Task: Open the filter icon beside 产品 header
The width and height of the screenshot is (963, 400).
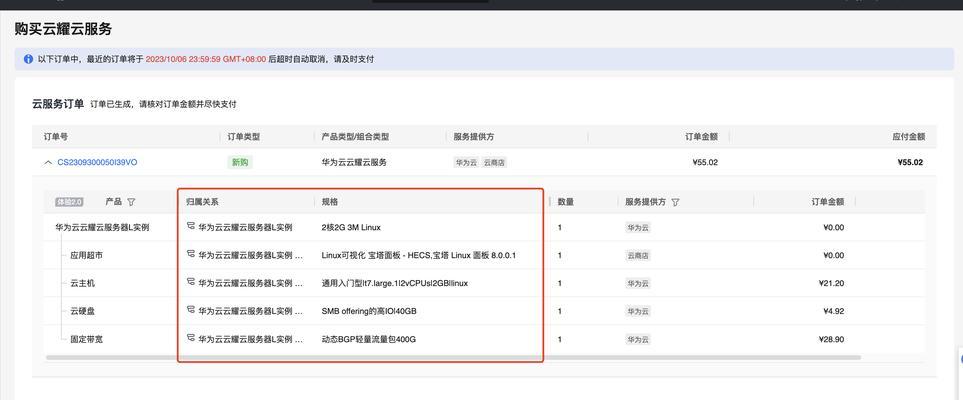Action: tap(131, 202)
